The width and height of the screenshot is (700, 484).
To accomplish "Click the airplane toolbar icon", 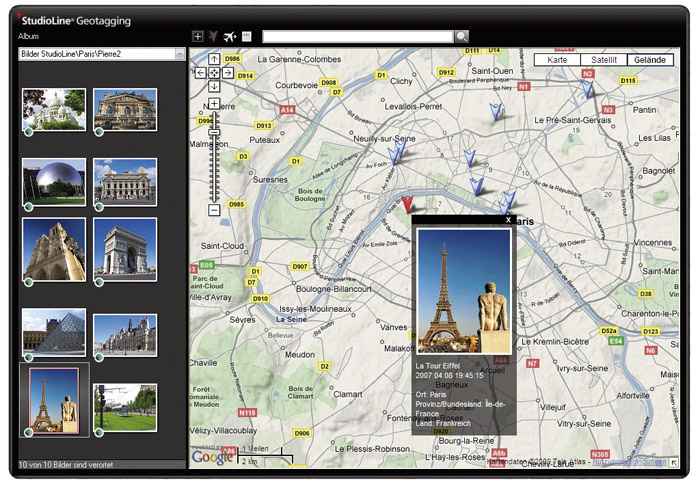I will pos(230,37).
